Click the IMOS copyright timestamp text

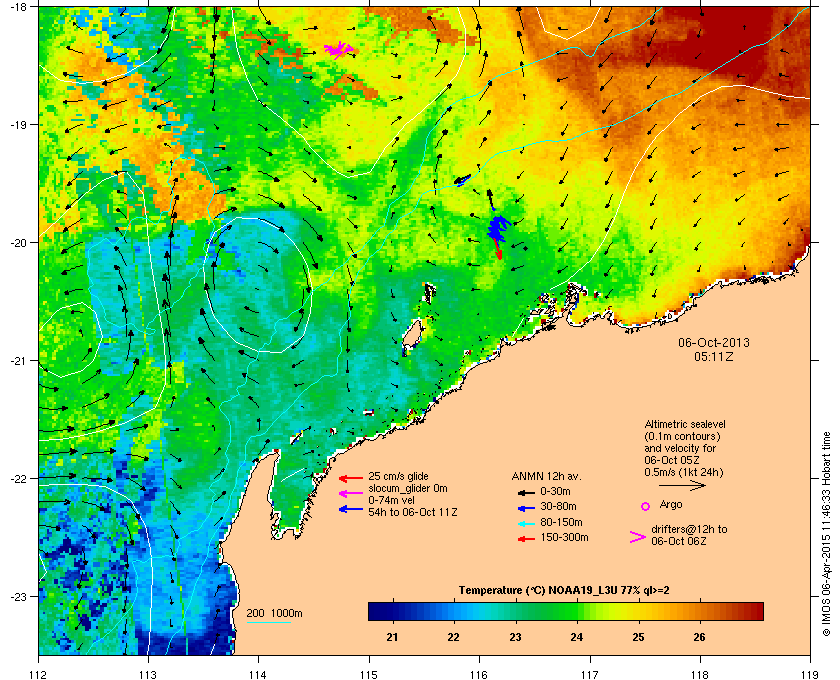point(826,536)
